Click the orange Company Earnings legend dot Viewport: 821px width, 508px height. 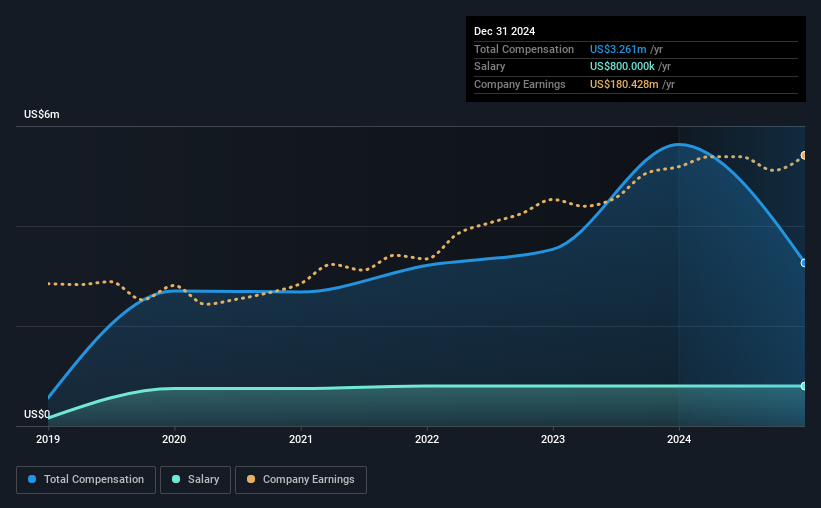click(251, 479)
